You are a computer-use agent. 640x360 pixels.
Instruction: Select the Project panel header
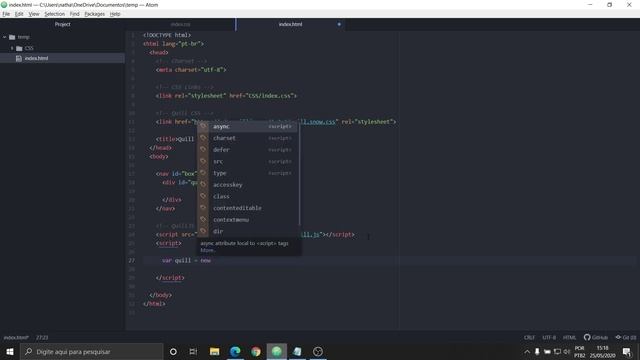[62, 24]
